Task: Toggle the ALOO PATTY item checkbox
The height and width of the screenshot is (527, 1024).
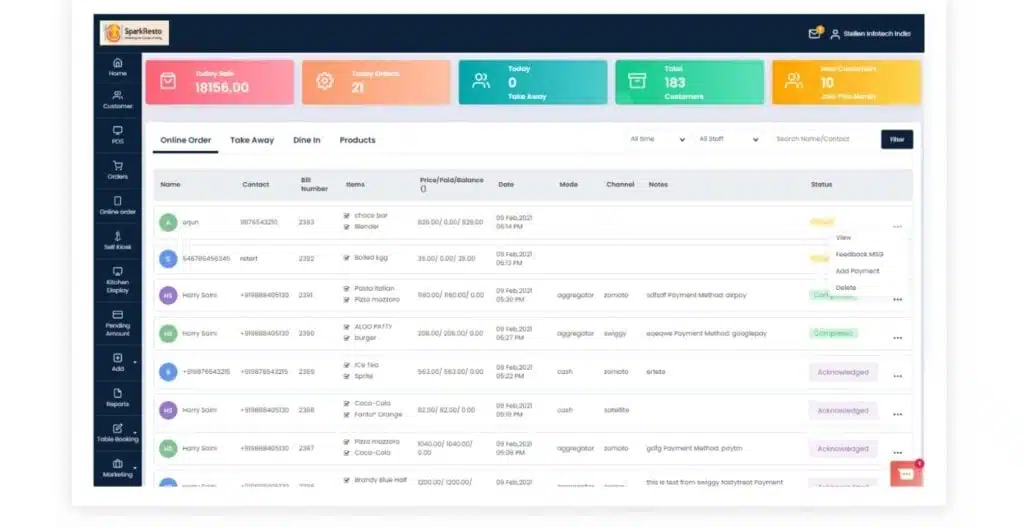Action: [347, 327]
